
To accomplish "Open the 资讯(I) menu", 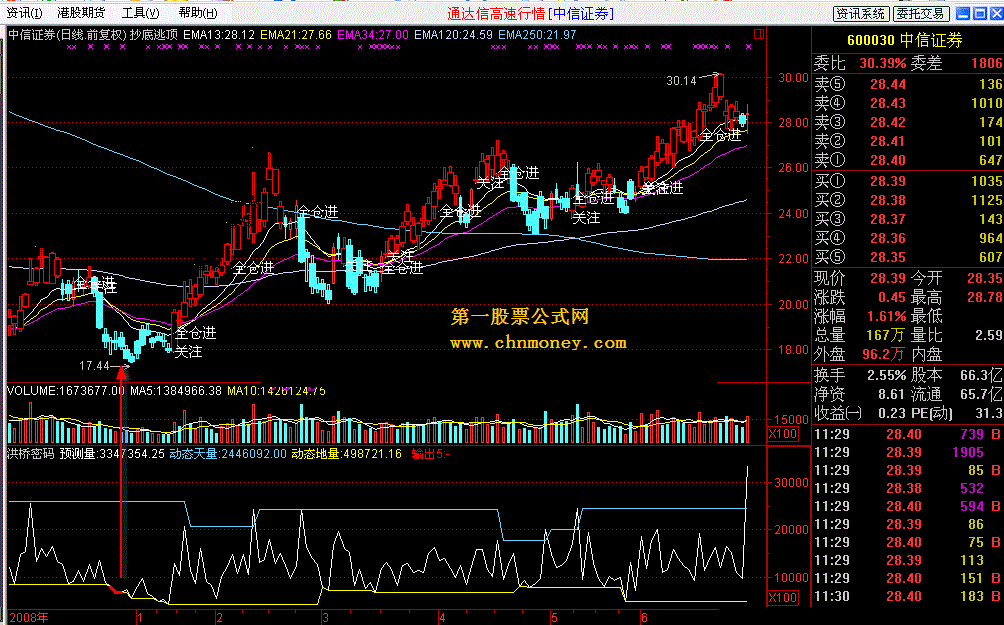I will click(x=24, y=13).
